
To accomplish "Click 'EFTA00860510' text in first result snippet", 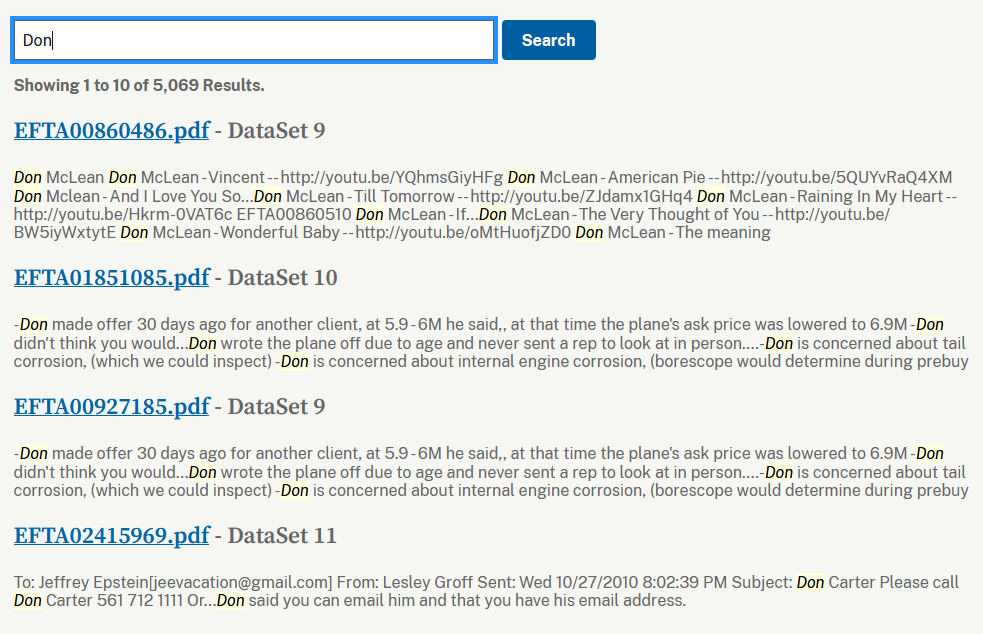I will (294, 214).
